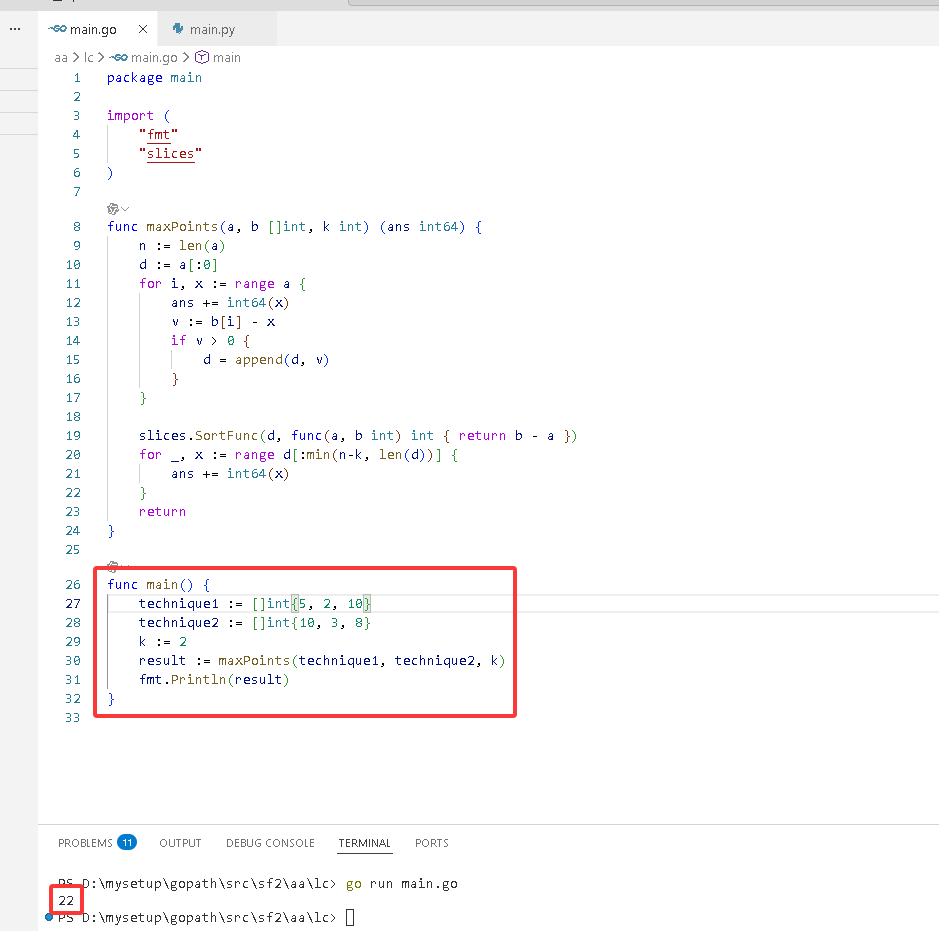The image size is (939, 931).
Task: Click the problems count badge 11
Action: click(x=127, y=842)
